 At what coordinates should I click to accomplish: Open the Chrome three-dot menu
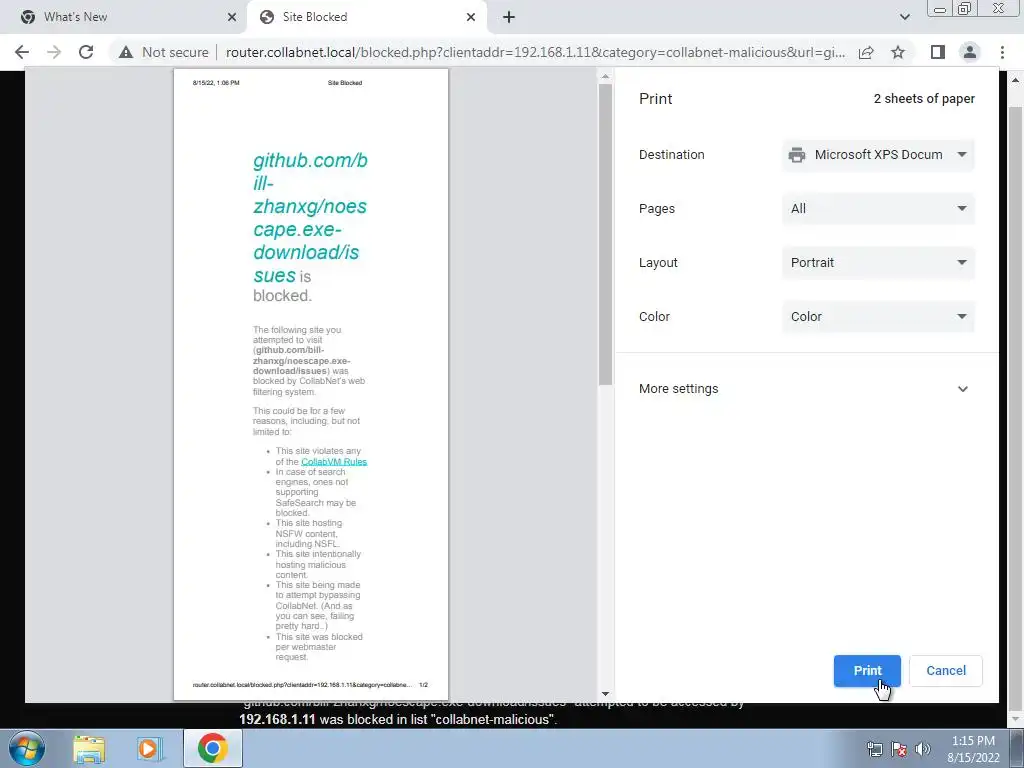pyautogui.click(x=1002, y=52)
